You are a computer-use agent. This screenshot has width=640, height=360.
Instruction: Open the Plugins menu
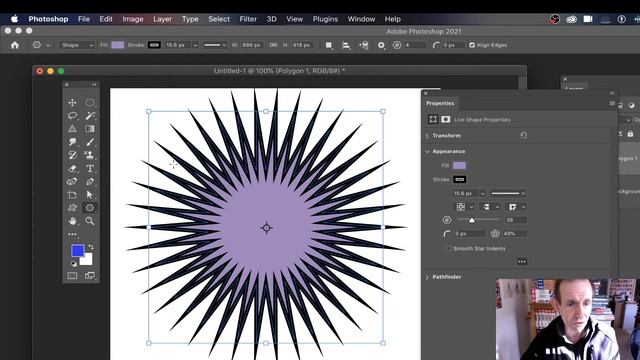(x=325, y=19)
